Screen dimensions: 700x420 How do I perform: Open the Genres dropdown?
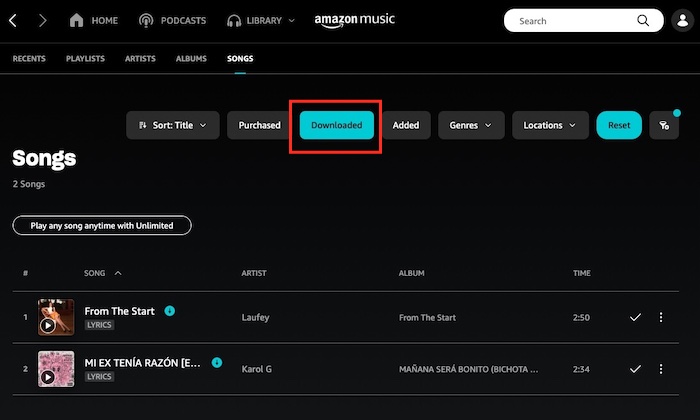pos(470,125)
